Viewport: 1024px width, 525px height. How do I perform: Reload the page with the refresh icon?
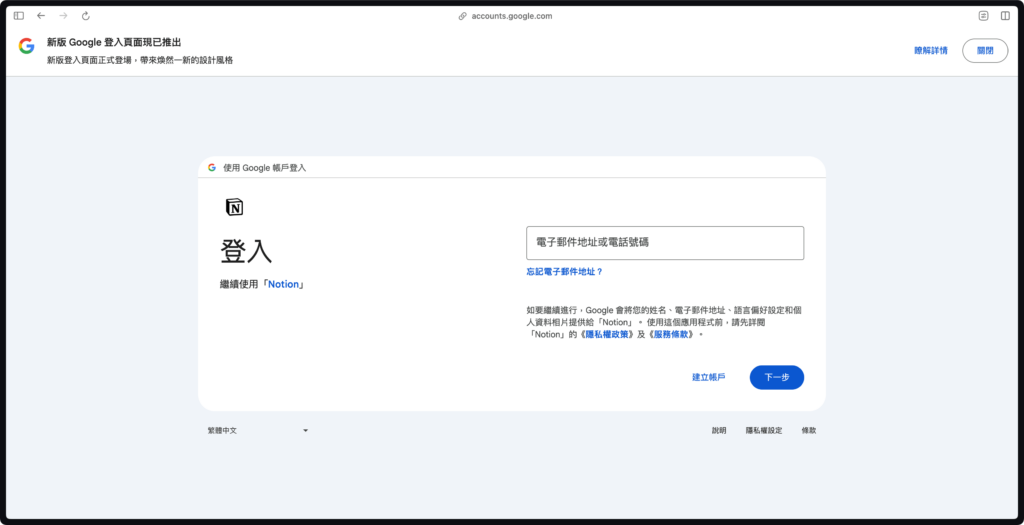[x=86, y=16]
